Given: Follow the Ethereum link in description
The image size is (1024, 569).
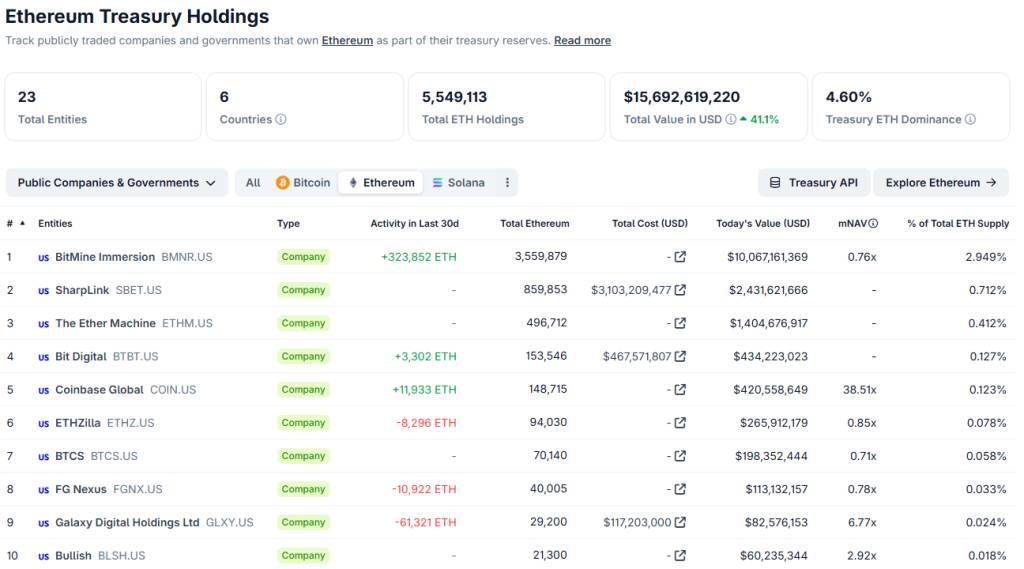Looking at the screenshot, I should [x=347, y=41].
